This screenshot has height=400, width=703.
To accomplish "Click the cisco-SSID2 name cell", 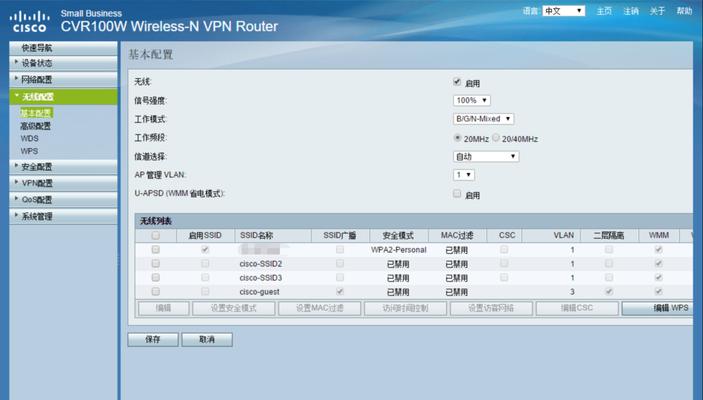I will (261, 264).
